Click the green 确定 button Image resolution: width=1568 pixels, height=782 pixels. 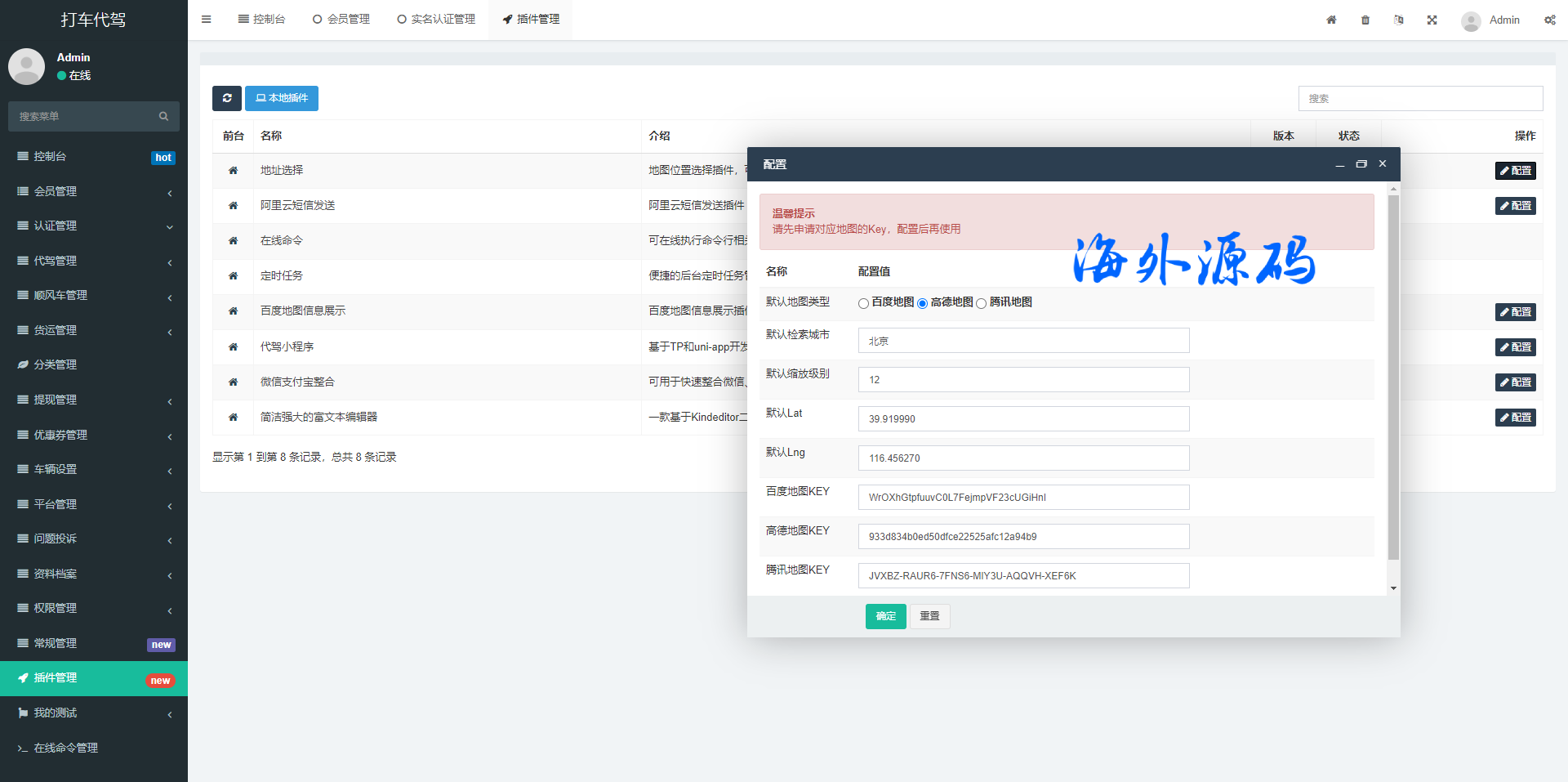(x=885, y=616)
